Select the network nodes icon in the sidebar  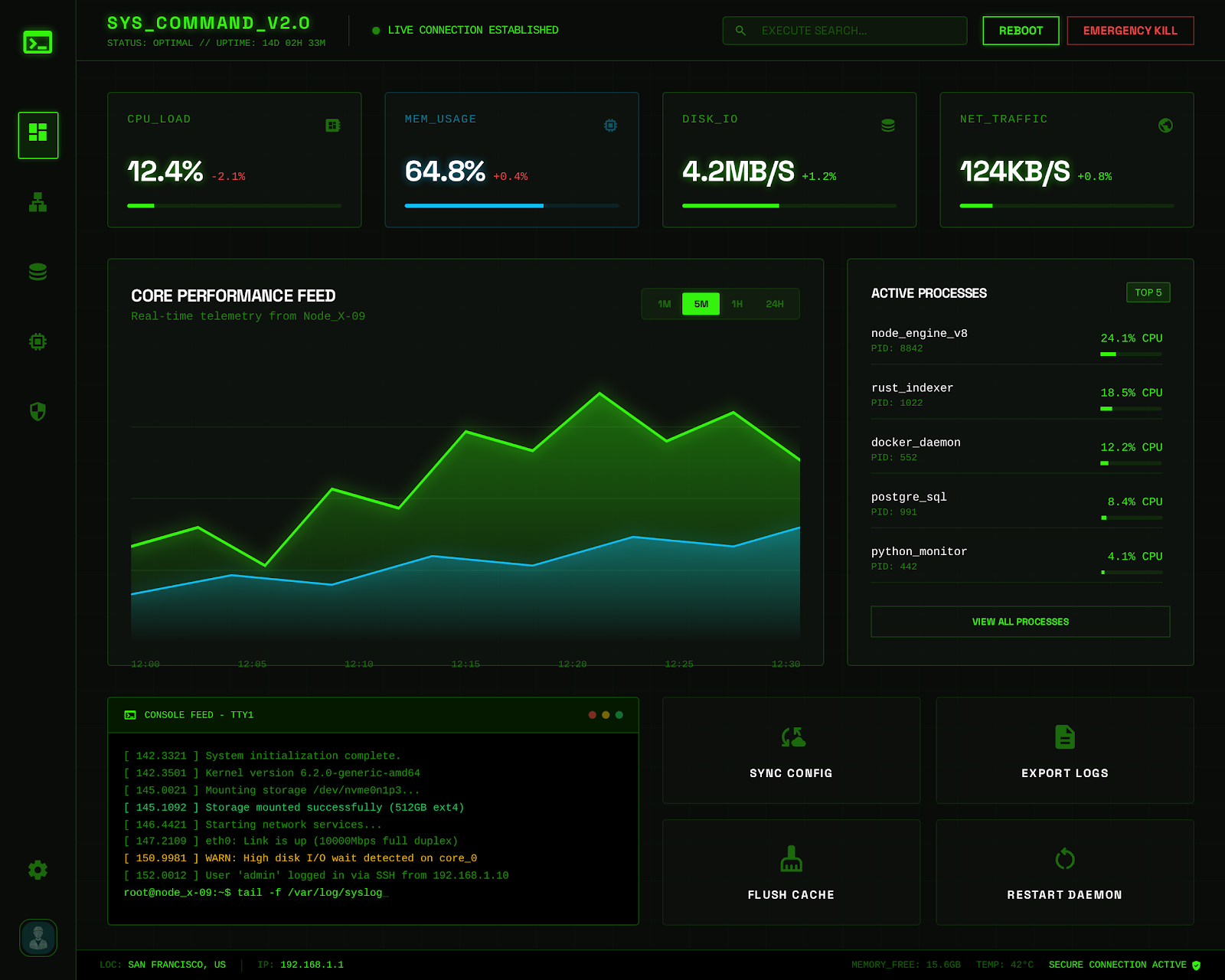(38, 204)
